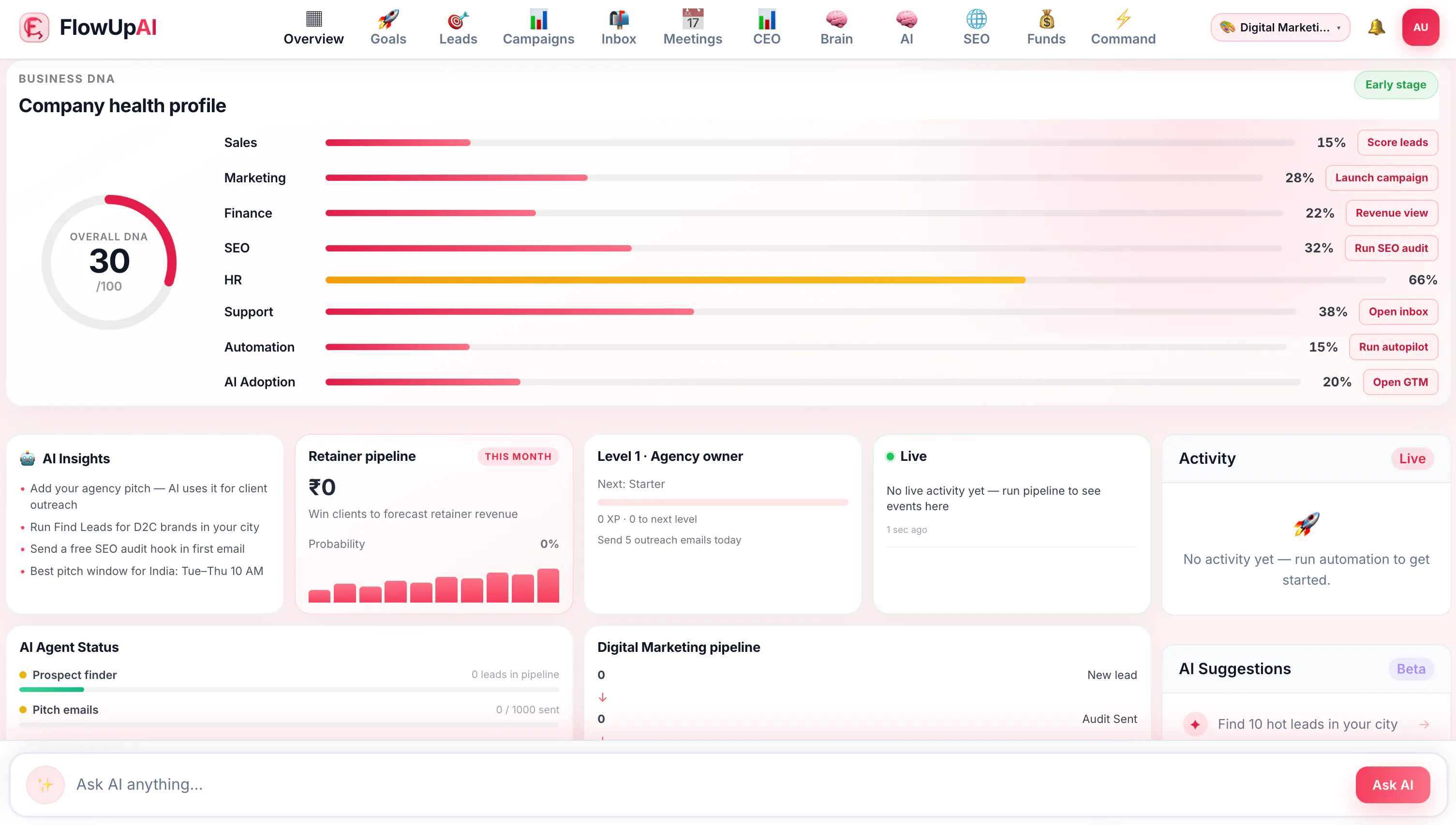
Task: Click the Marketing 28% value
Action: click(x=1299, y=177)
